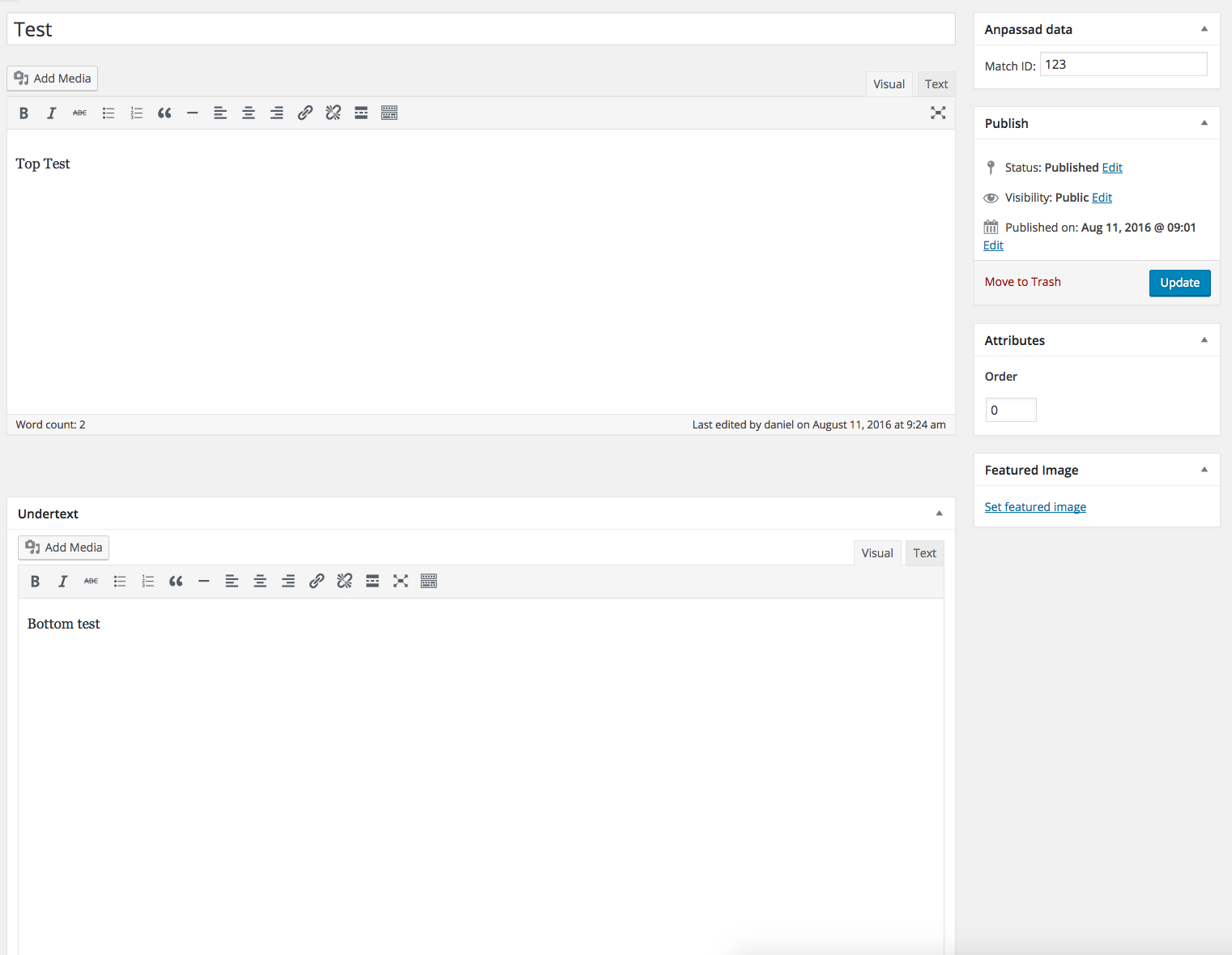The width and height of the screenshot is (1232, 955).
Task: Apply strikethrough in the Undertext editor toolbar
Action: (x=92, y=582)
